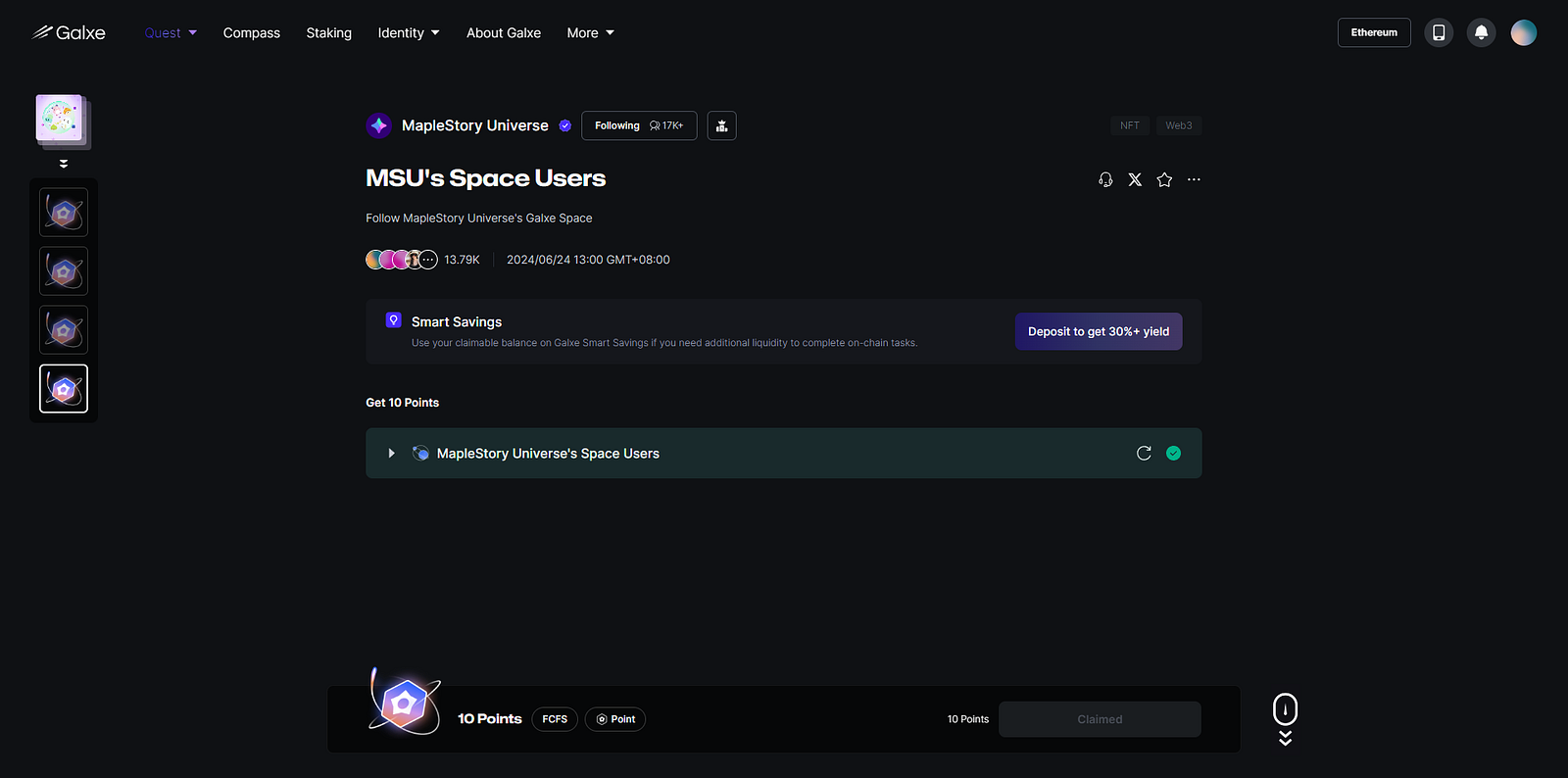This screenshot has height=778, width=1568.
Task: Click the Get 10 Points heading
Action: [403, 403]
